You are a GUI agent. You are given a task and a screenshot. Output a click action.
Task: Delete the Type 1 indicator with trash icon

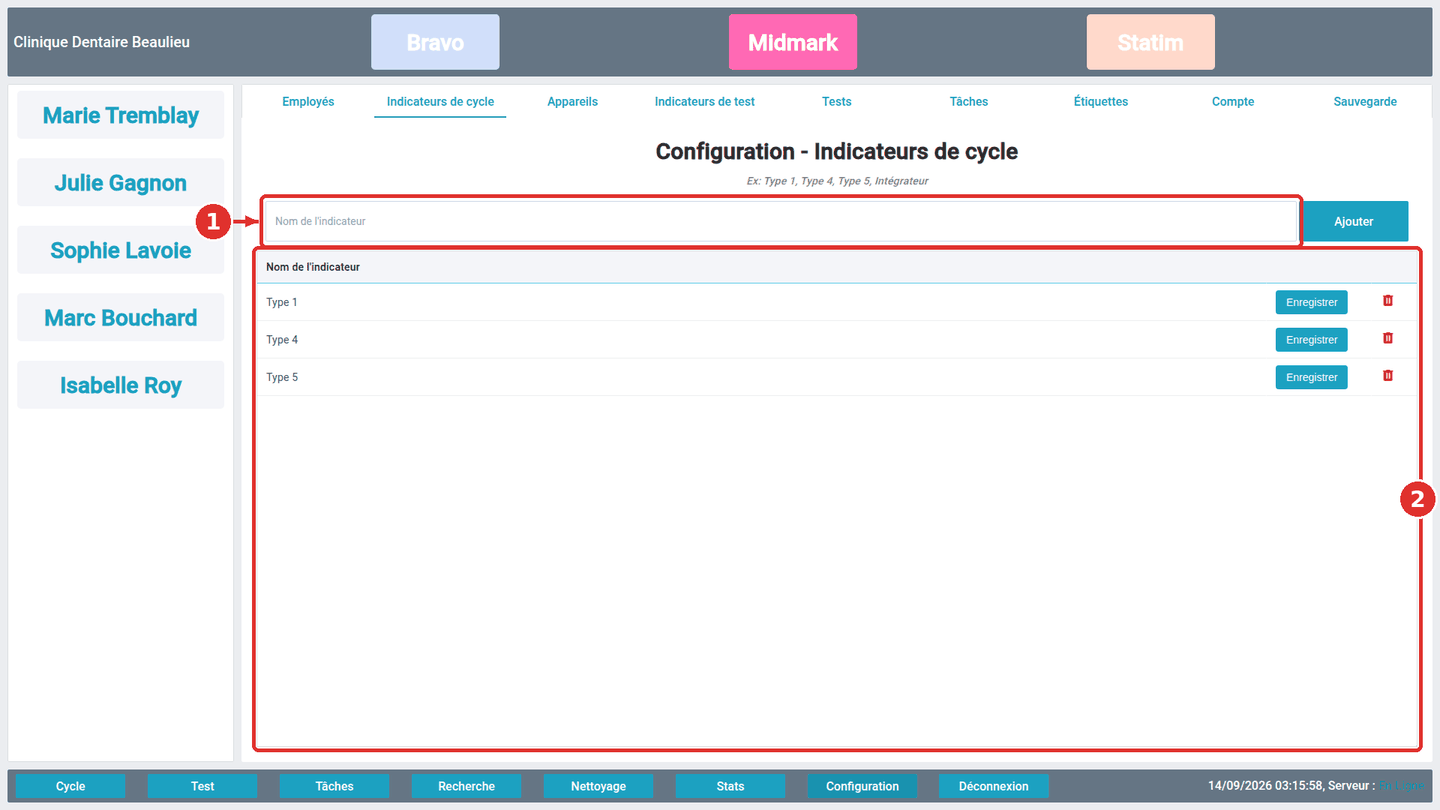[x=1387, y=301]
